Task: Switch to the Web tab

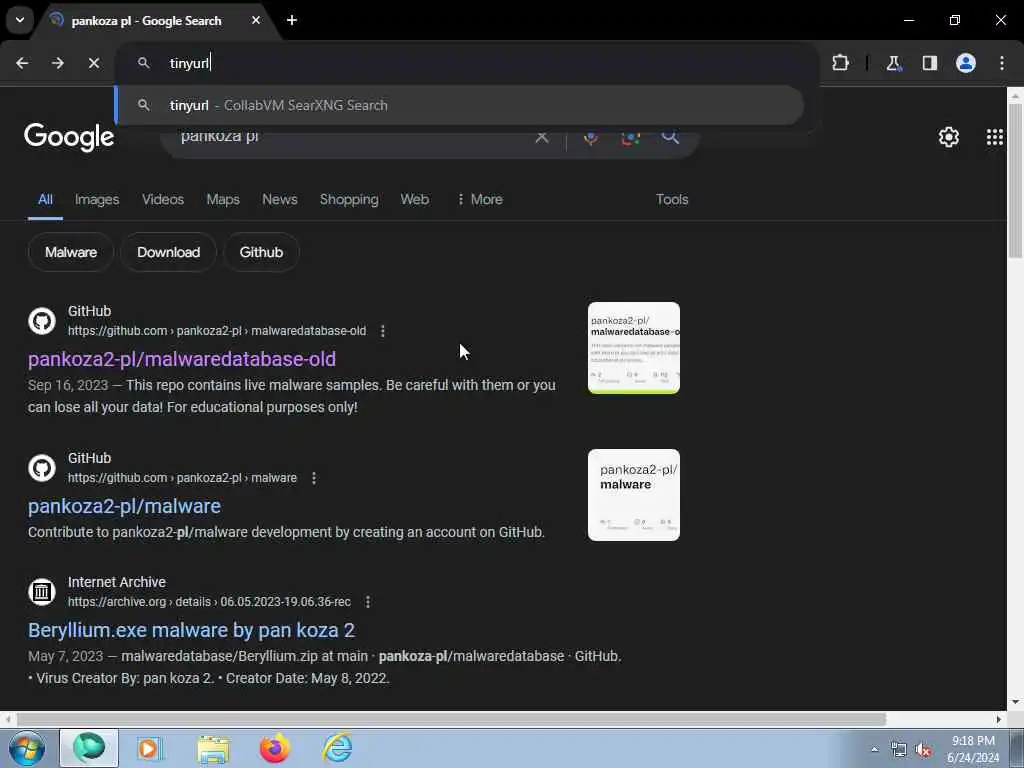Action: click(x=414, y=199)
